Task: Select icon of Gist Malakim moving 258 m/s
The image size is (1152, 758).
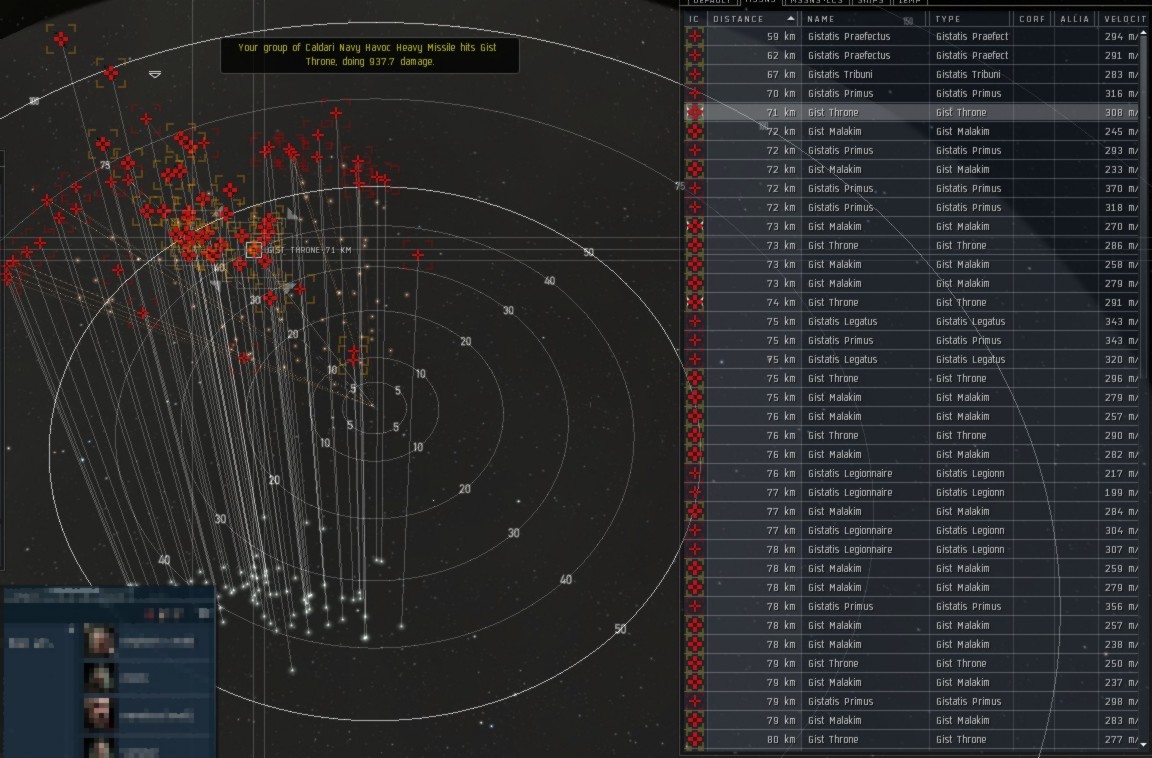Action: pos(694,264)
